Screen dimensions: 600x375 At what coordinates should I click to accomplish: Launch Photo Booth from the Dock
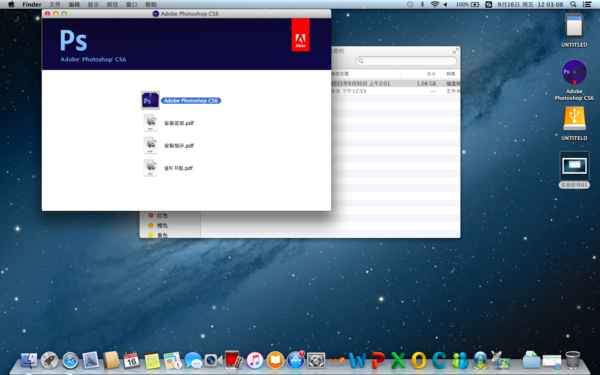pos(233,360)
